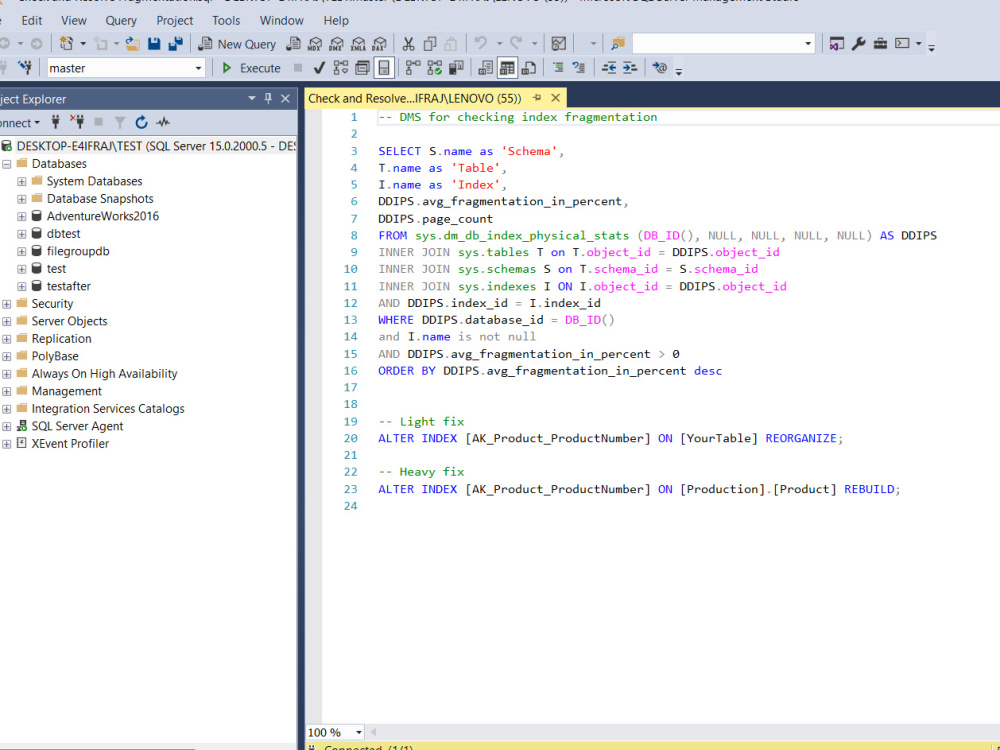Click the Database Engine Query icon
This screenshot has height=750, width=1000.
pos(293,44)
